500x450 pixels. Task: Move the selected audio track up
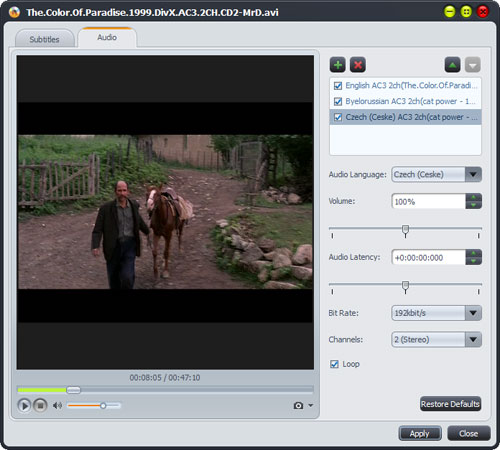(452, 65)
